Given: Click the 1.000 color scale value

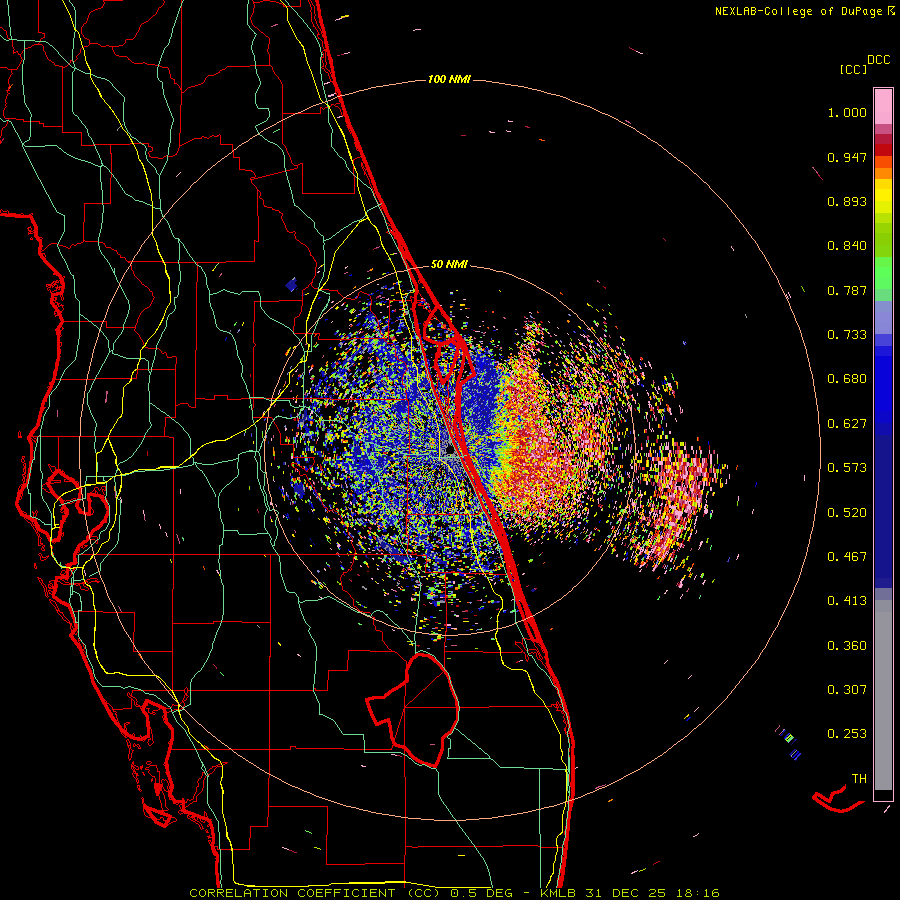Looking at the screenshot, I should [847, 112].
